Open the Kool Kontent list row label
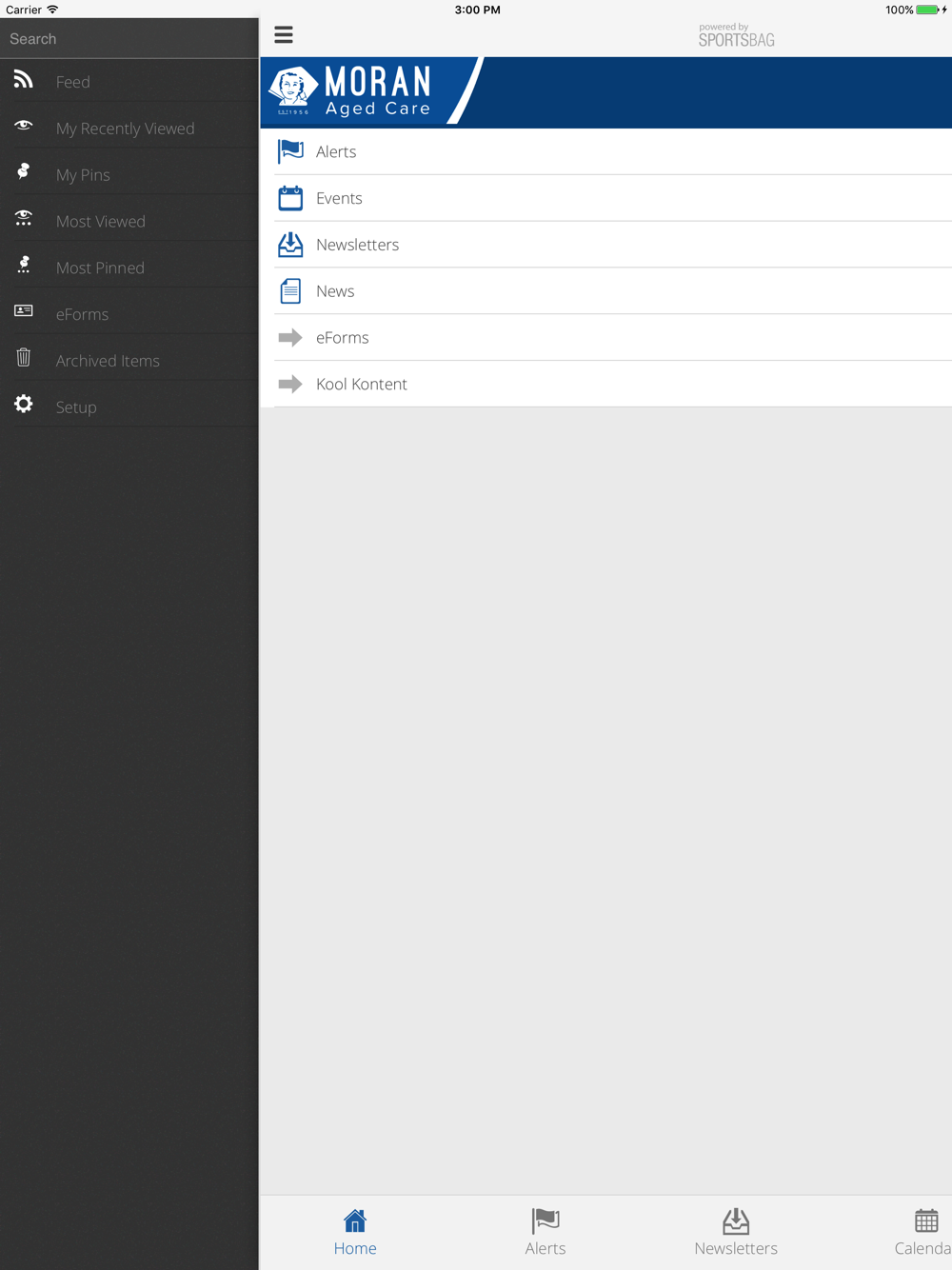 click(362, 385)
